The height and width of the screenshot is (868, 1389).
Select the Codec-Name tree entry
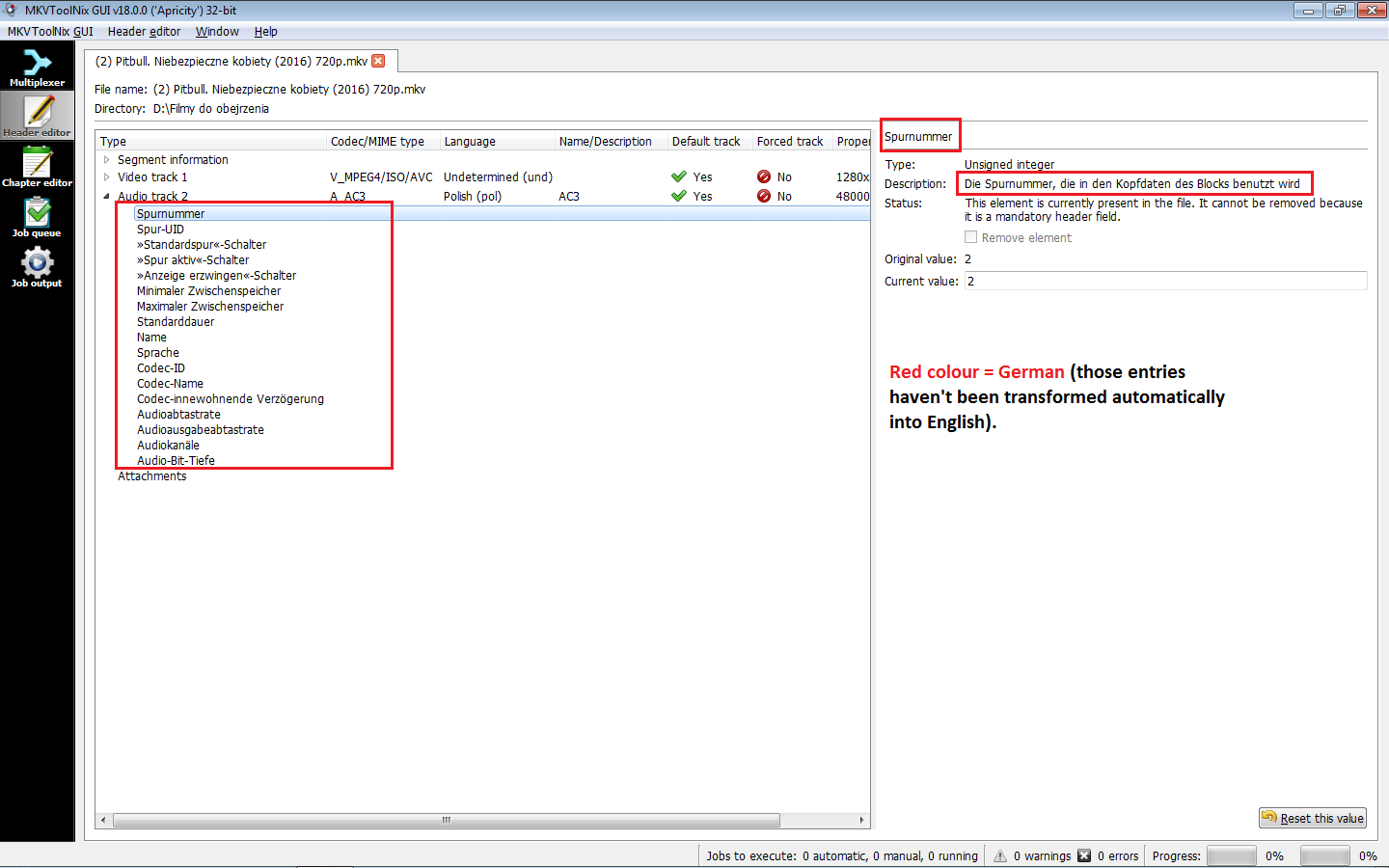point(170,384)
